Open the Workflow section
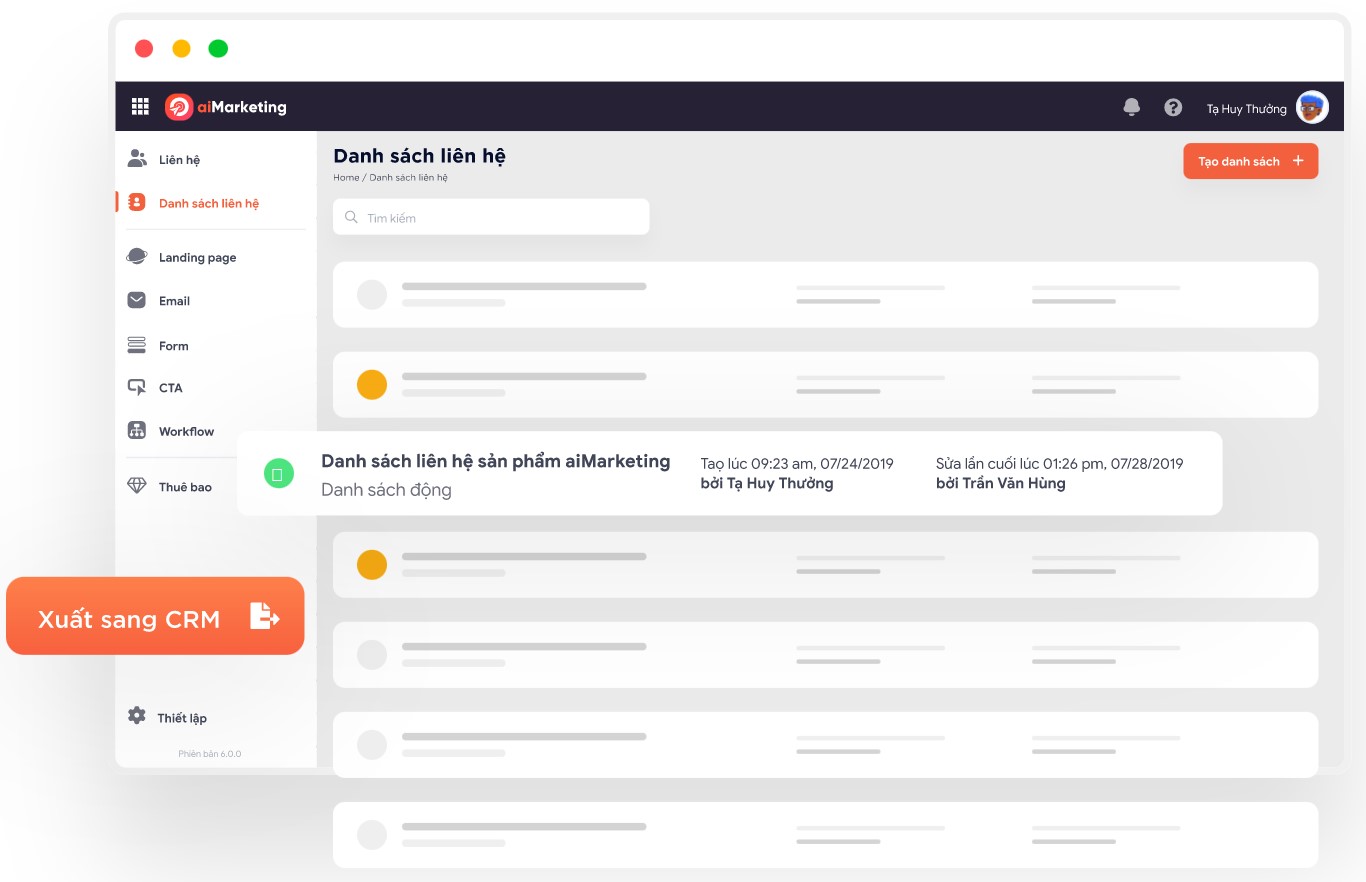This screenshot has height=882, width=1366. (186, 432)
